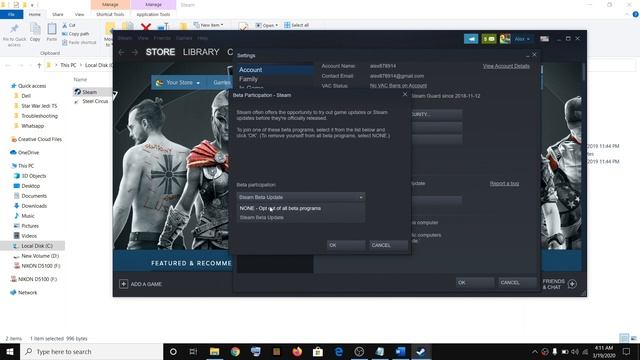640x360 pixels.
Task: Expand the Alex account name dropdown
Action: [522, 39]
